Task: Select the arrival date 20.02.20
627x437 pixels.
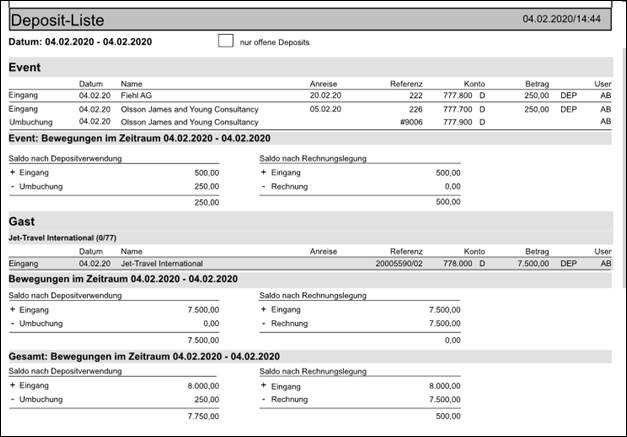Action: tap(326, 96)
